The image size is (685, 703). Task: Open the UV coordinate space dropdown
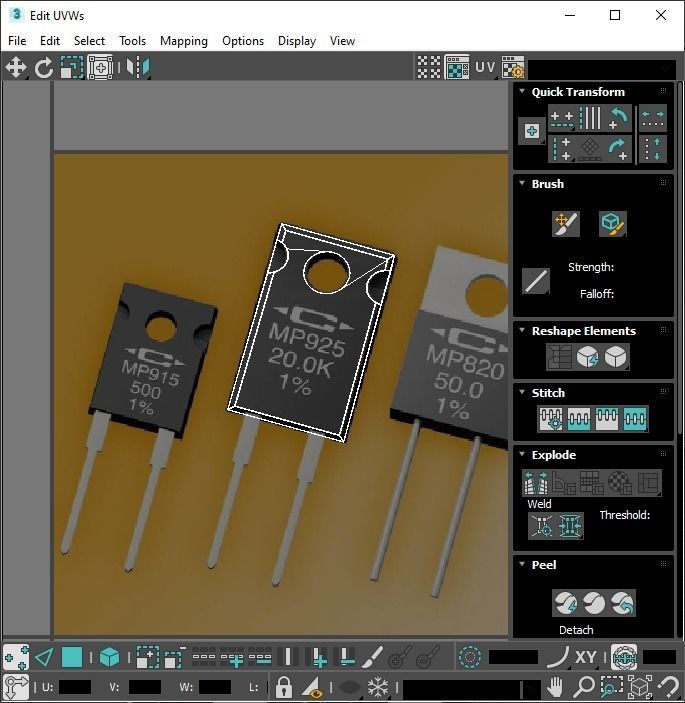click(x=485, y=68)
